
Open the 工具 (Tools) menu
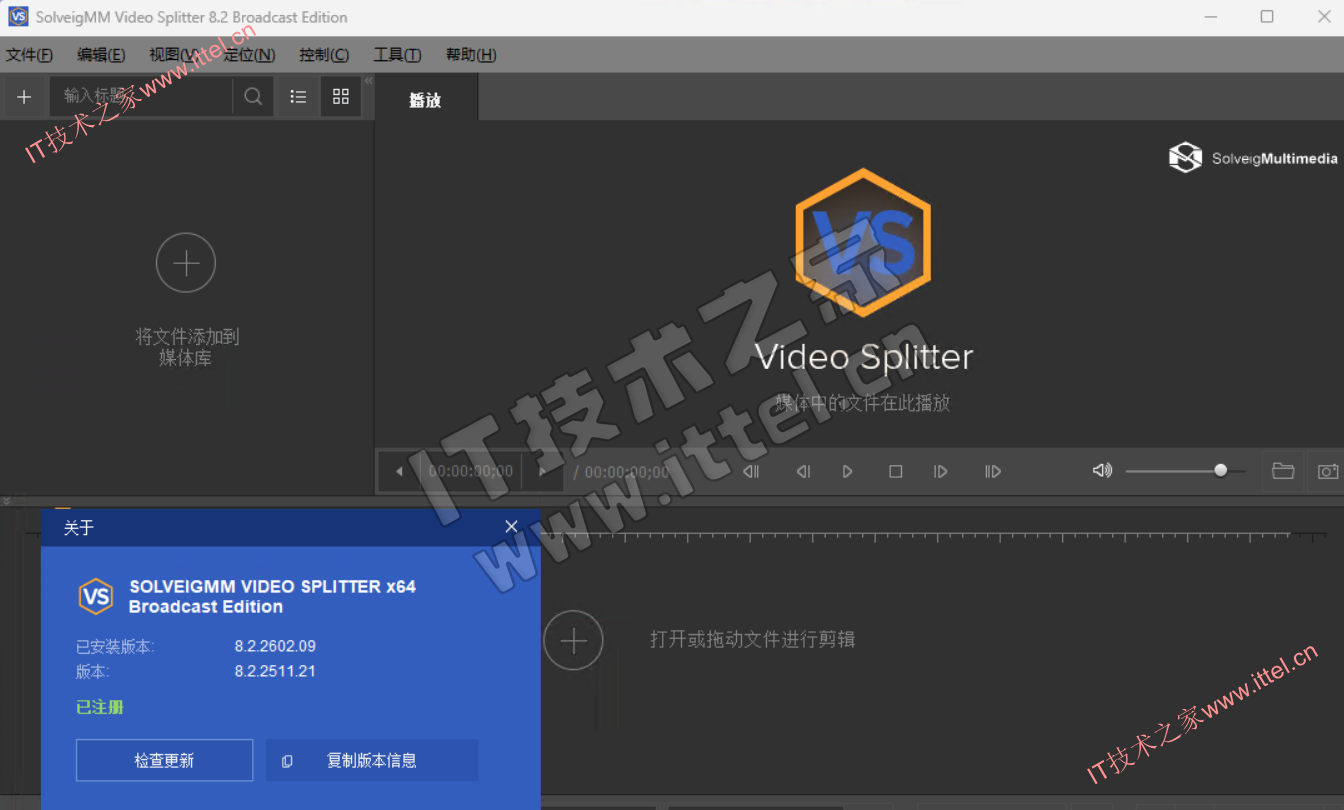coord(397,55)
